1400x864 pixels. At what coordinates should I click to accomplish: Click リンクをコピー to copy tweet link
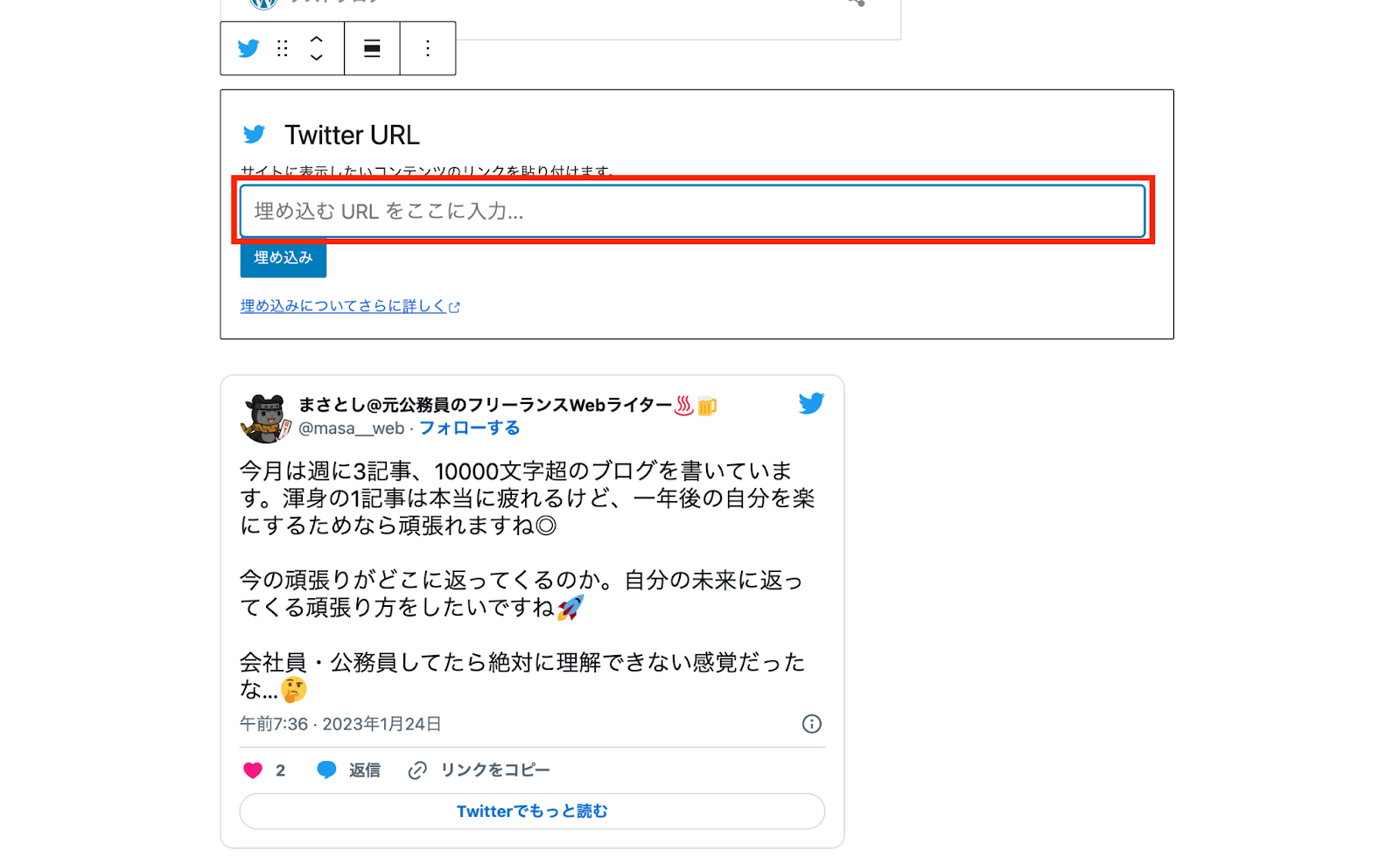[x=479, y=770]
